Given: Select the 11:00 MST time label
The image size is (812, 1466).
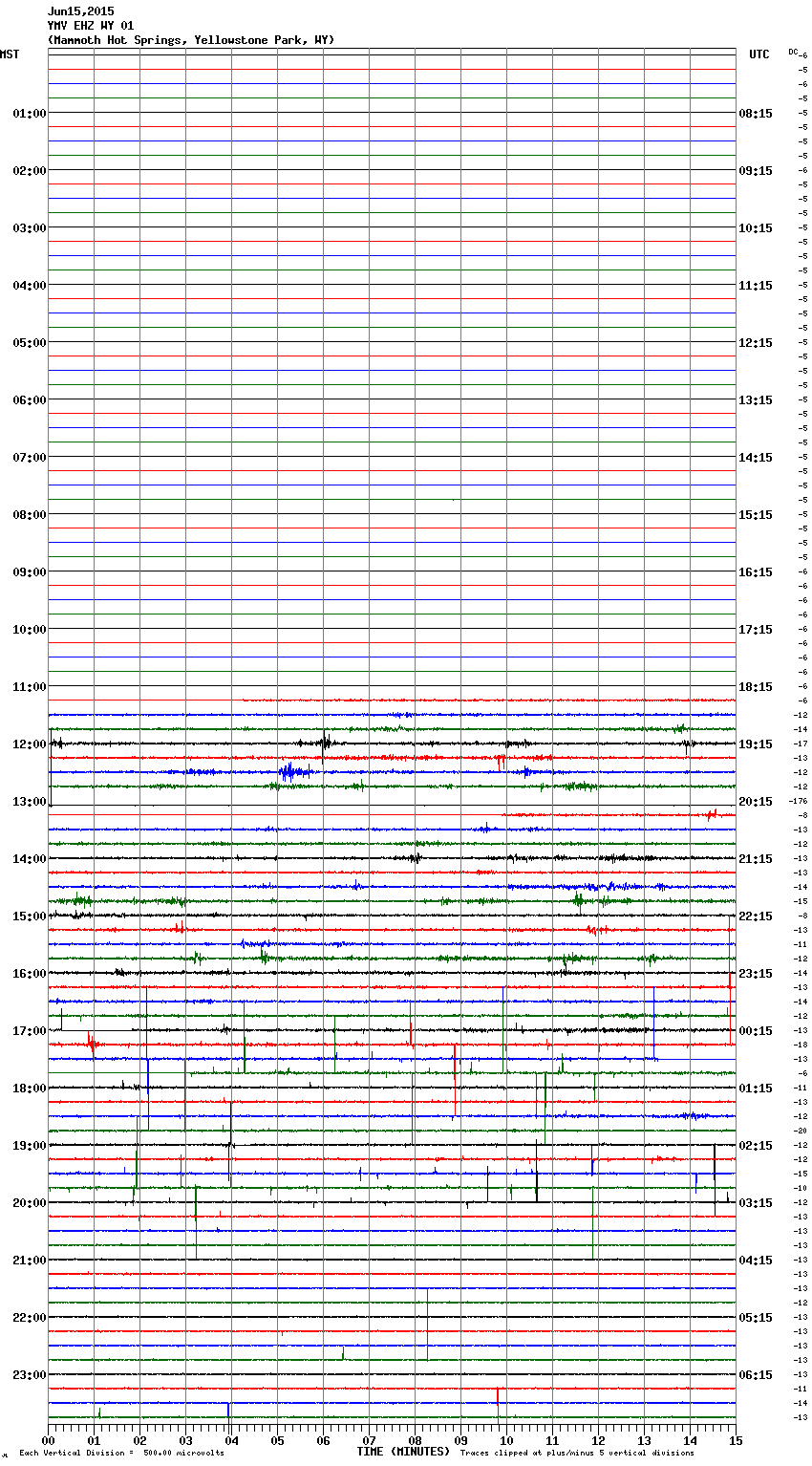Looking at the screenshot, I should pos(30,687).
